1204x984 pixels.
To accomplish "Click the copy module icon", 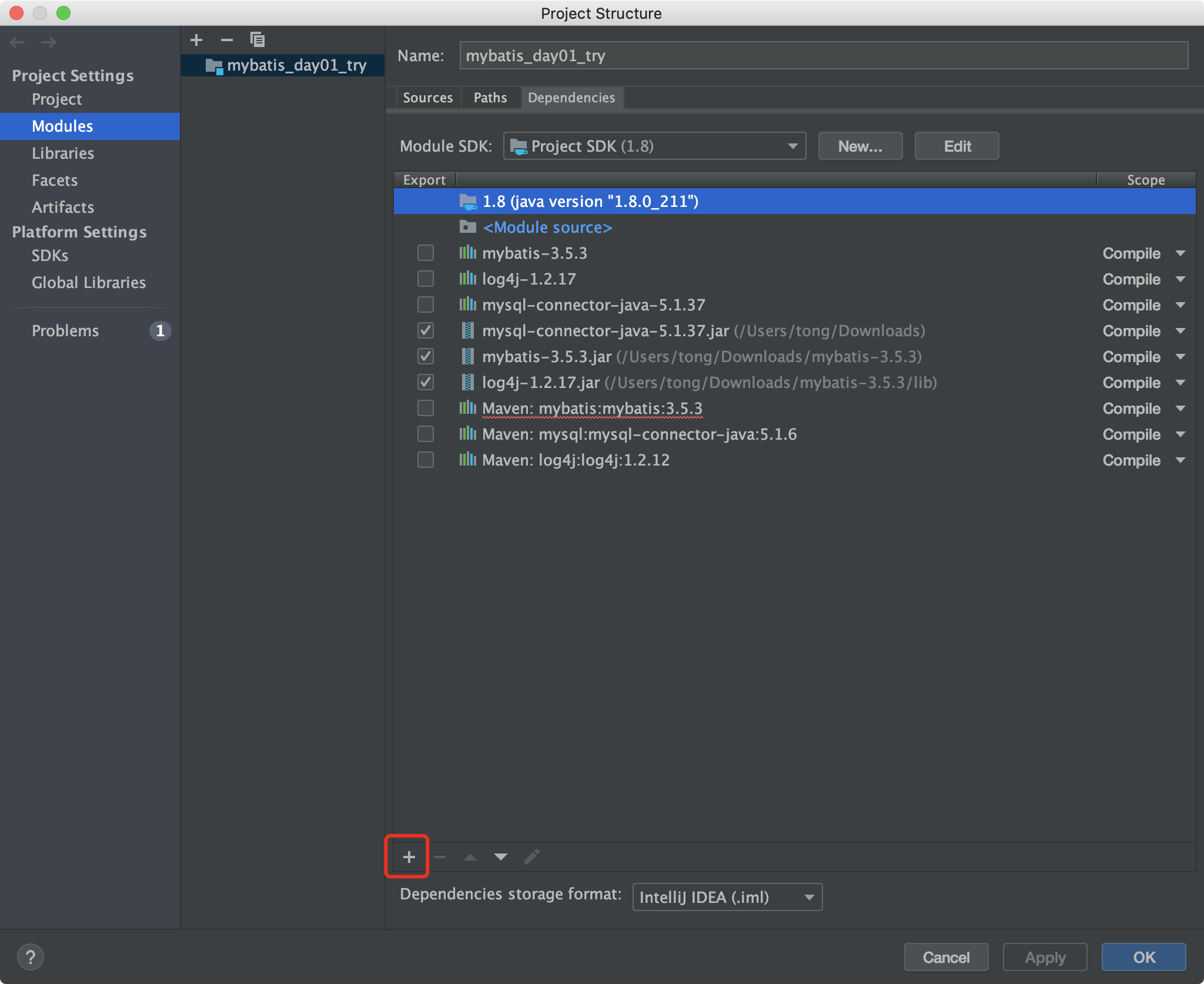I will coord(257,40).
